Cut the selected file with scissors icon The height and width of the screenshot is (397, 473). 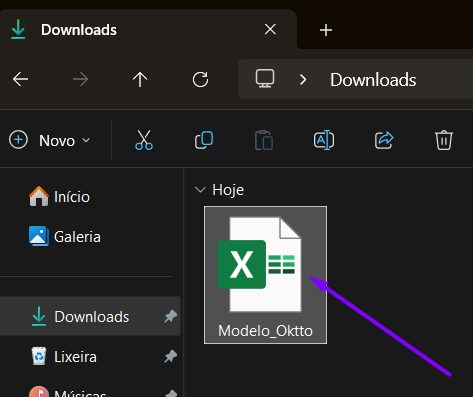coord(144,140)
